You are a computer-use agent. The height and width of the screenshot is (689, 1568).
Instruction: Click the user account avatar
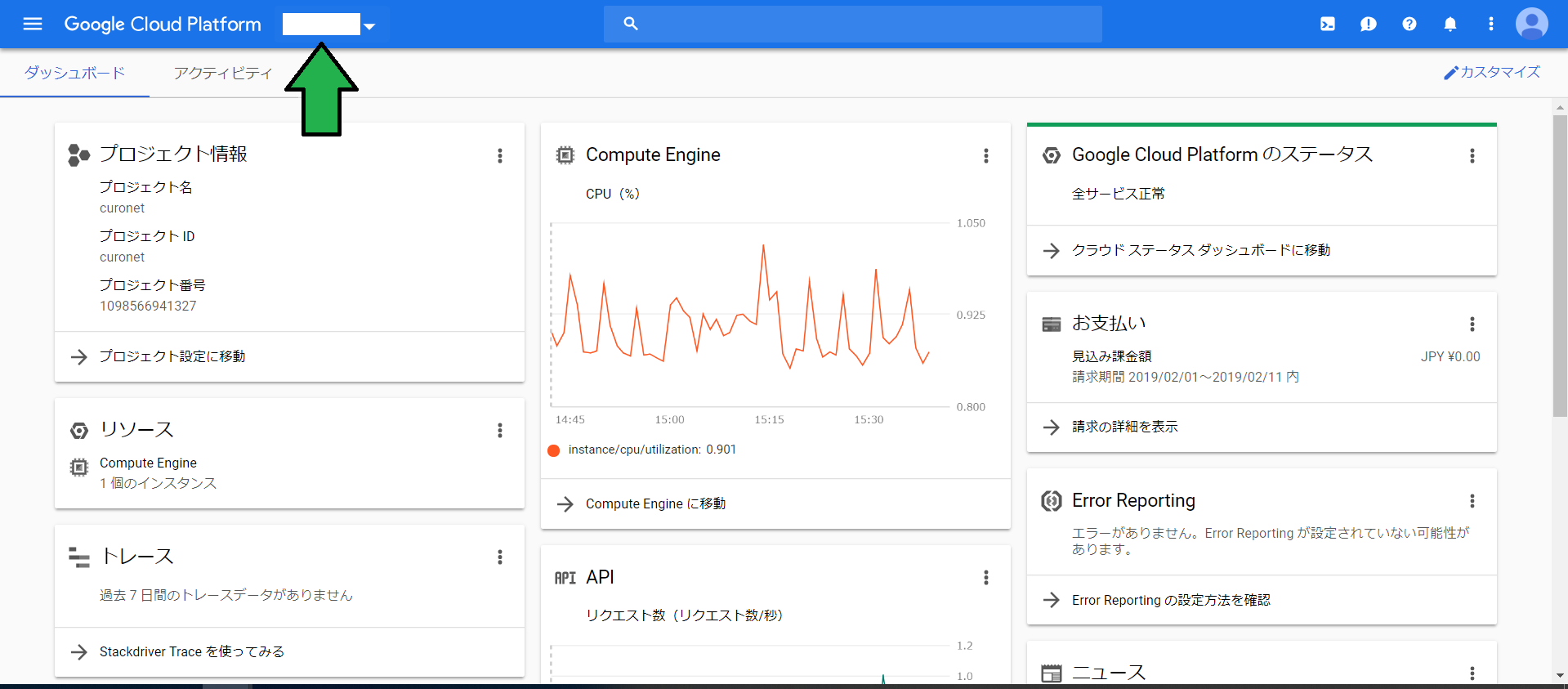click(1531, 24)
